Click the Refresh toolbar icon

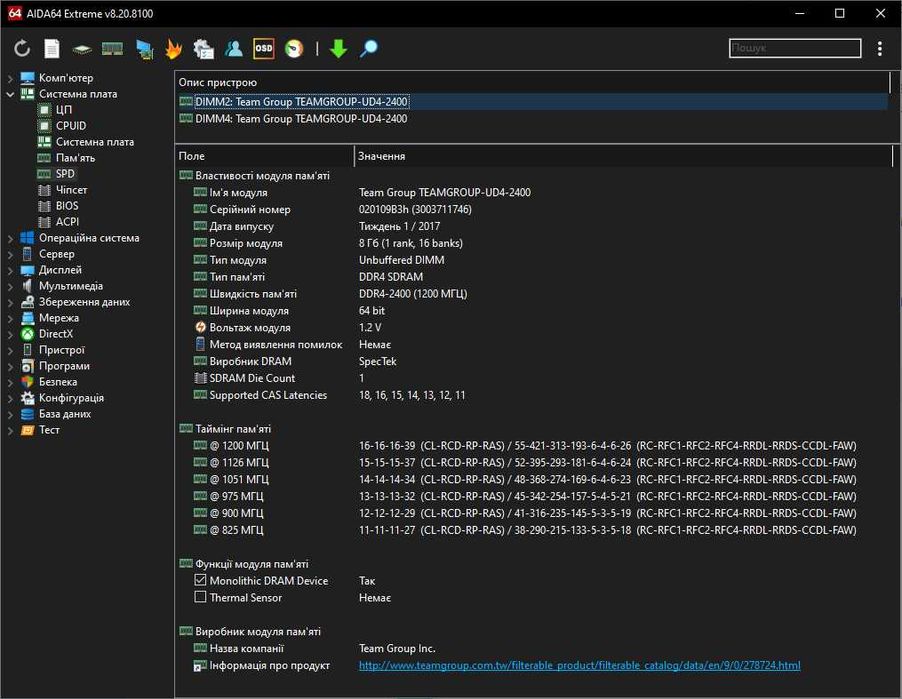click(x=22, y=49)
